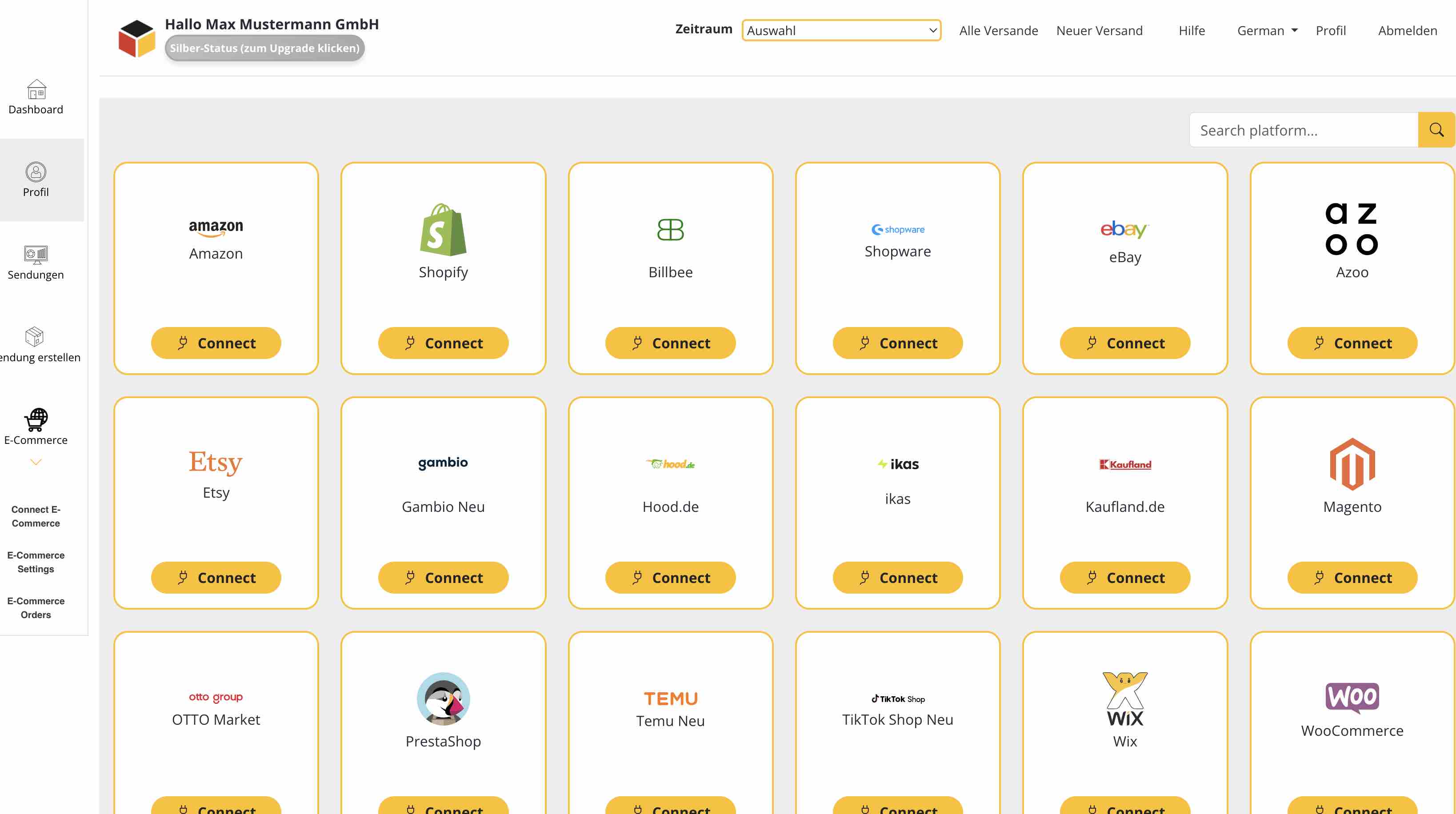Select the Shopify bag logo
1456x814 pixels.
click(443, 230)
